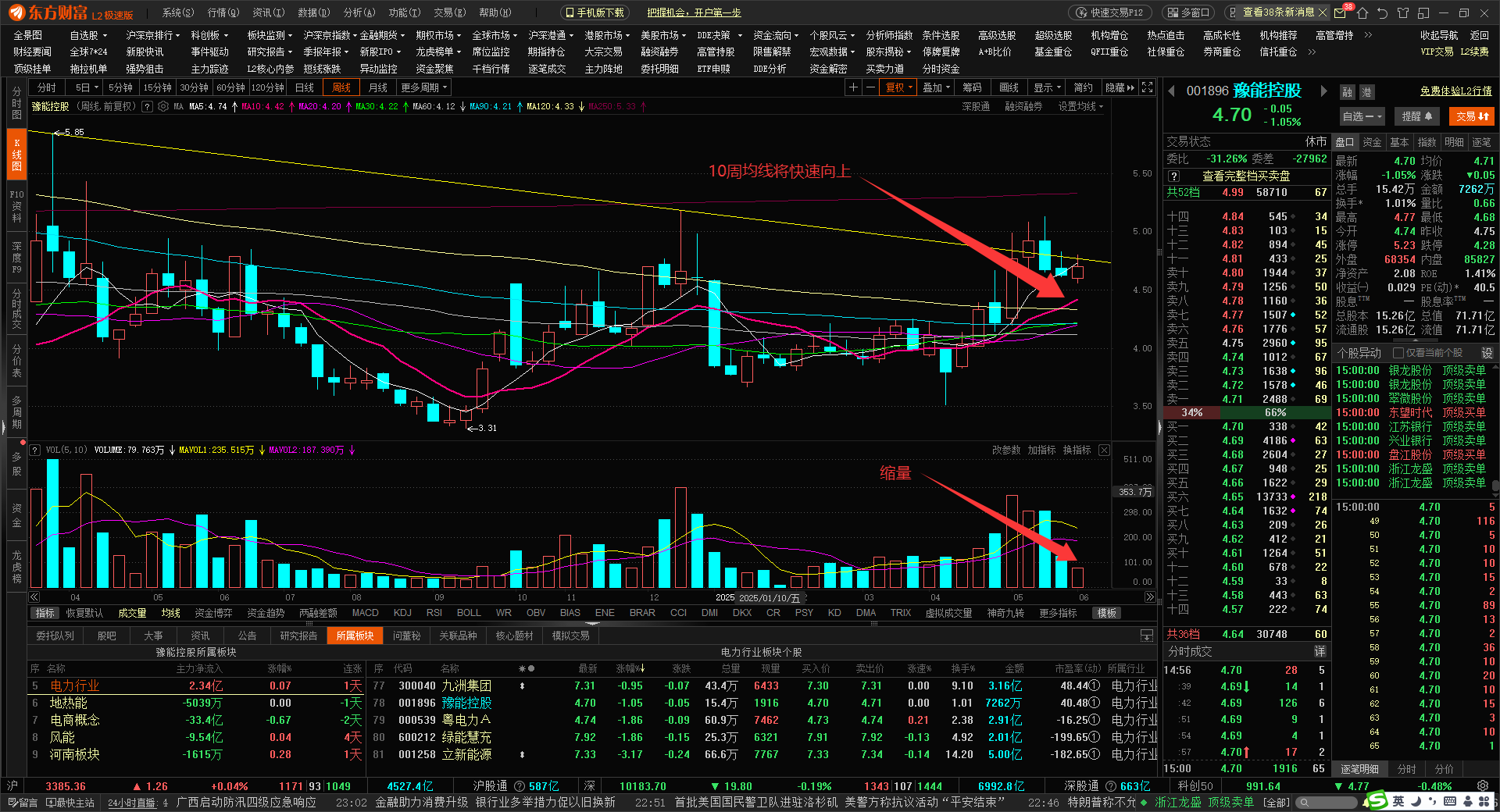Open 更多周期 period dropdown
The width and height of the screenshot is (1500, 812).
pos(423,87)
